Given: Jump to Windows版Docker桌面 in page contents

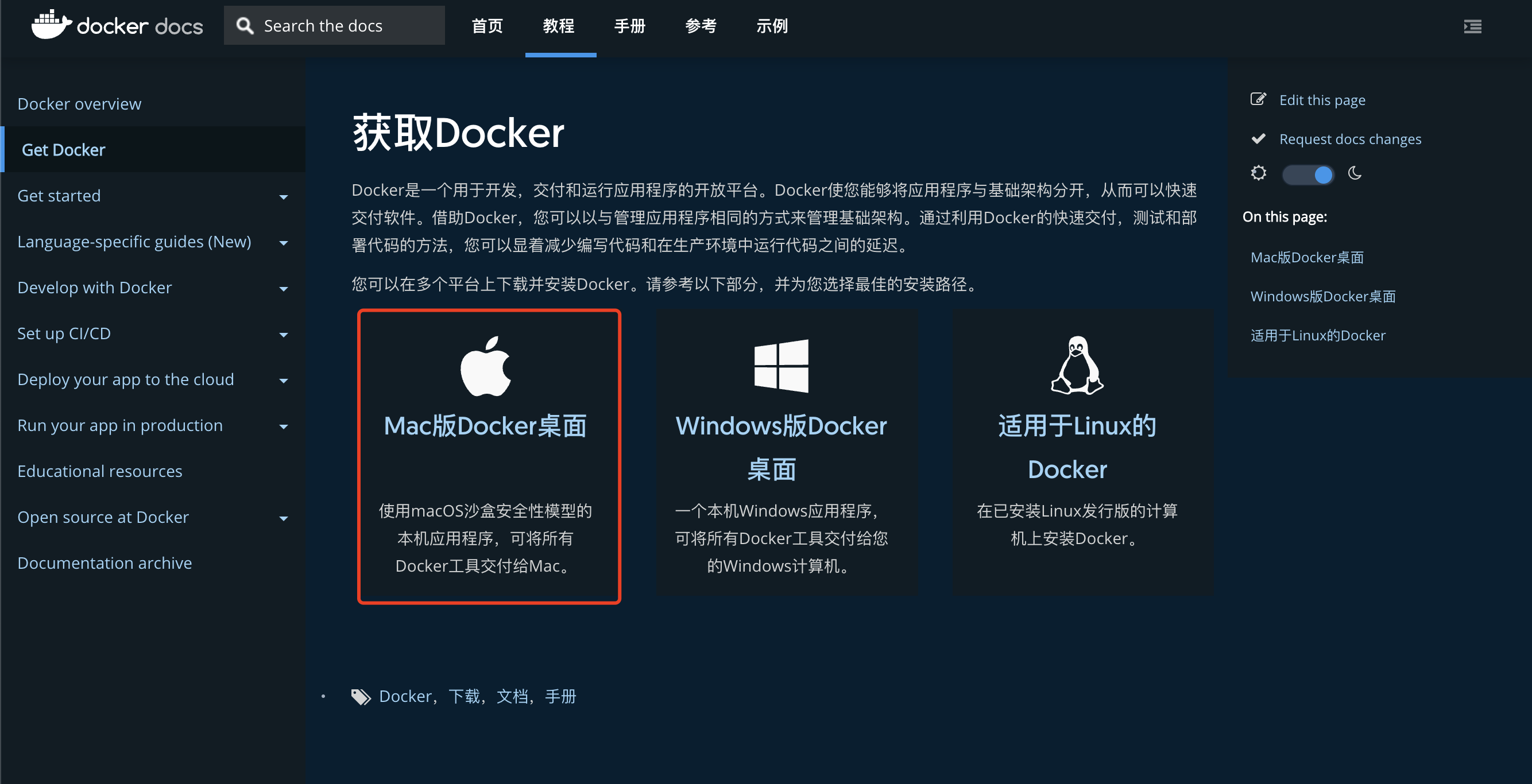Looking at the screenshot, I should pyautogui.click(x=1322, y=297).
